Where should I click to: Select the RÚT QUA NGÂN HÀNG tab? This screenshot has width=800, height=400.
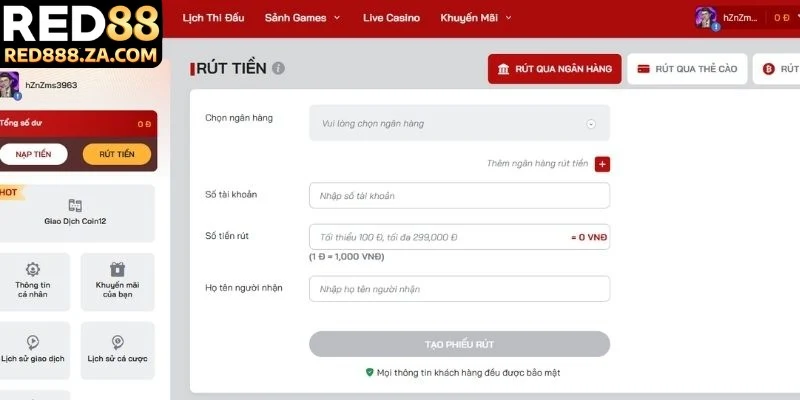pos(555,69)
